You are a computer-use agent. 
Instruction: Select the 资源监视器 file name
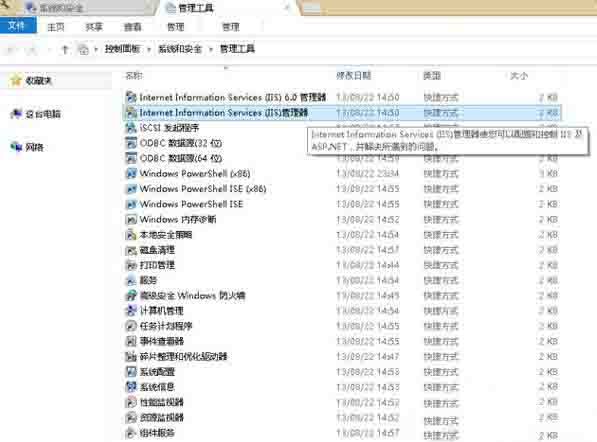click(x=161, y=417)
